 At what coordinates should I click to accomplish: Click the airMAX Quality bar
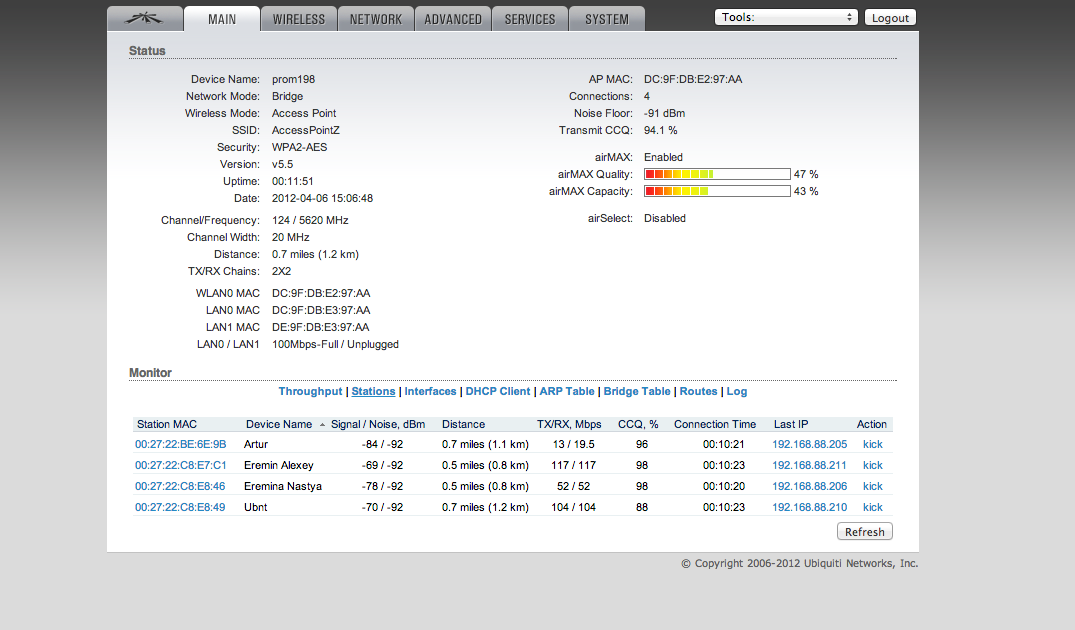coord(717,174)
